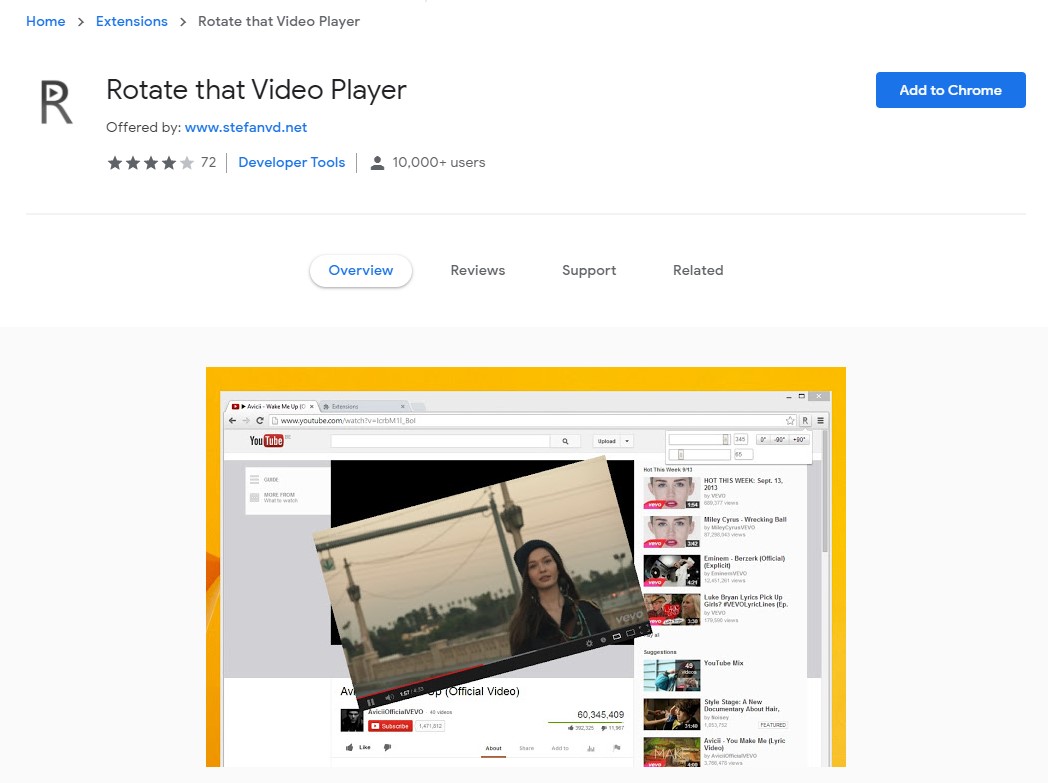Open the 72 ratings count
The width and height of the screenshot is (1048, 783).
click(209, 162)
